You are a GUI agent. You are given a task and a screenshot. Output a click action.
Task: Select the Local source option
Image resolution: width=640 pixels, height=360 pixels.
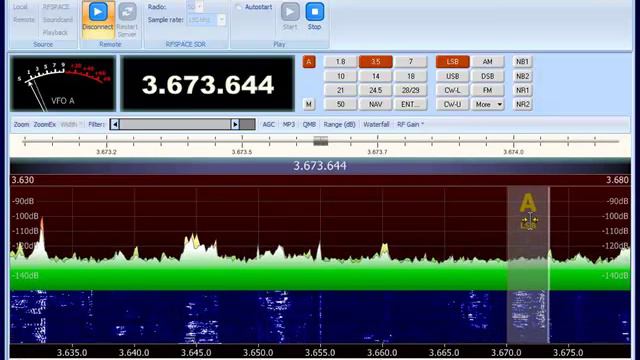click(20, 7)
